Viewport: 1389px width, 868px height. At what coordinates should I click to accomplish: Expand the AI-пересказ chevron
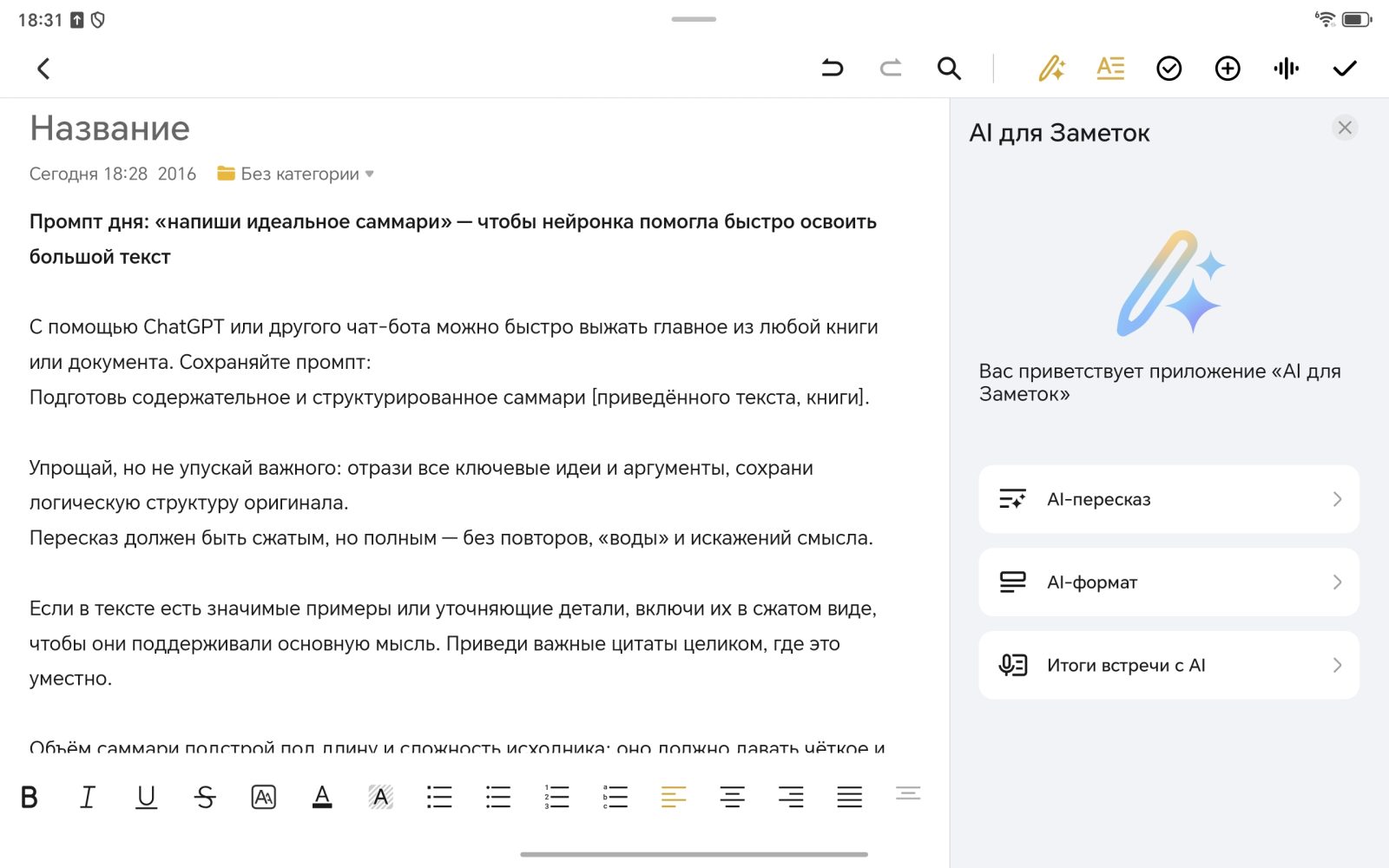1337,499
